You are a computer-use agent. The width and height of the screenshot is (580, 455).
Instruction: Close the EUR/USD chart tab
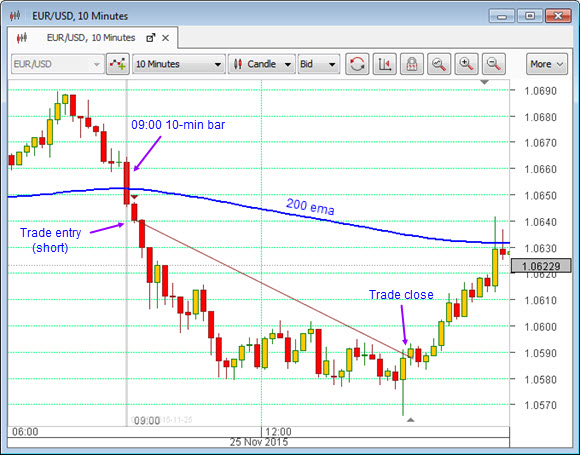pos(166,38)
